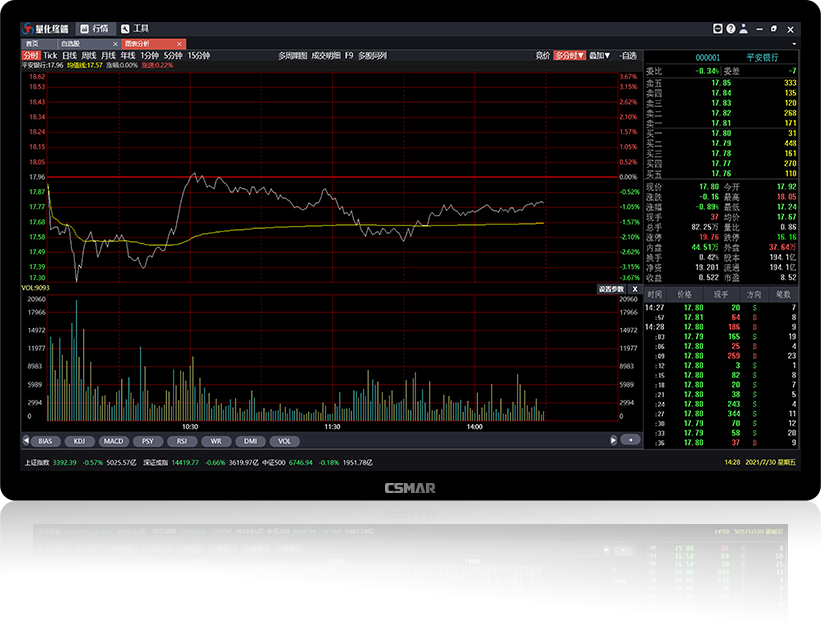The image size is (821, 626).
Task: Click the help question mark icon
Action: tap(731, 29)
